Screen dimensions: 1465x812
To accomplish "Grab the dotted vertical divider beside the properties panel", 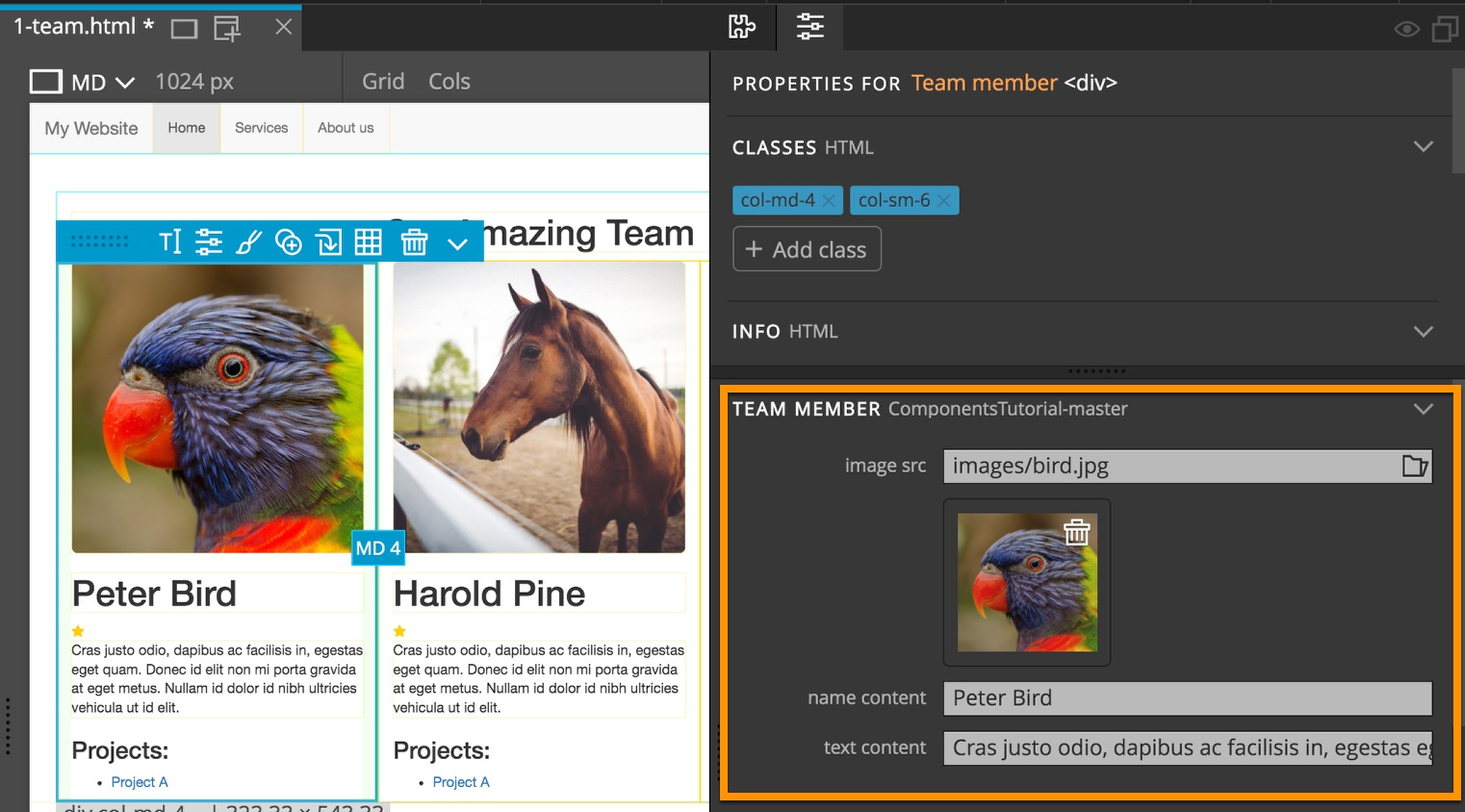I will coord(719,750).
